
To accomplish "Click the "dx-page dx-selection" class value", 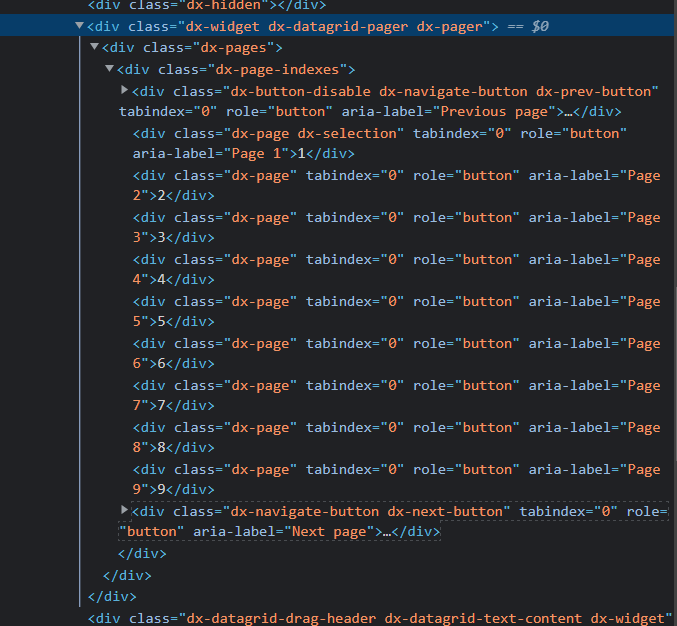I will [x=314, y=134].
